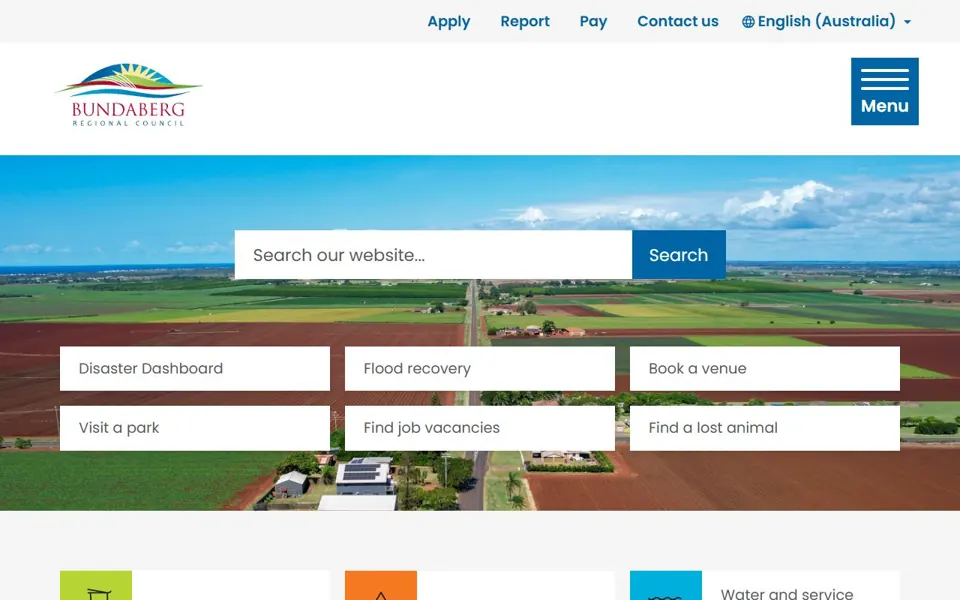Click the blue Search button

[x=679, y=255]
